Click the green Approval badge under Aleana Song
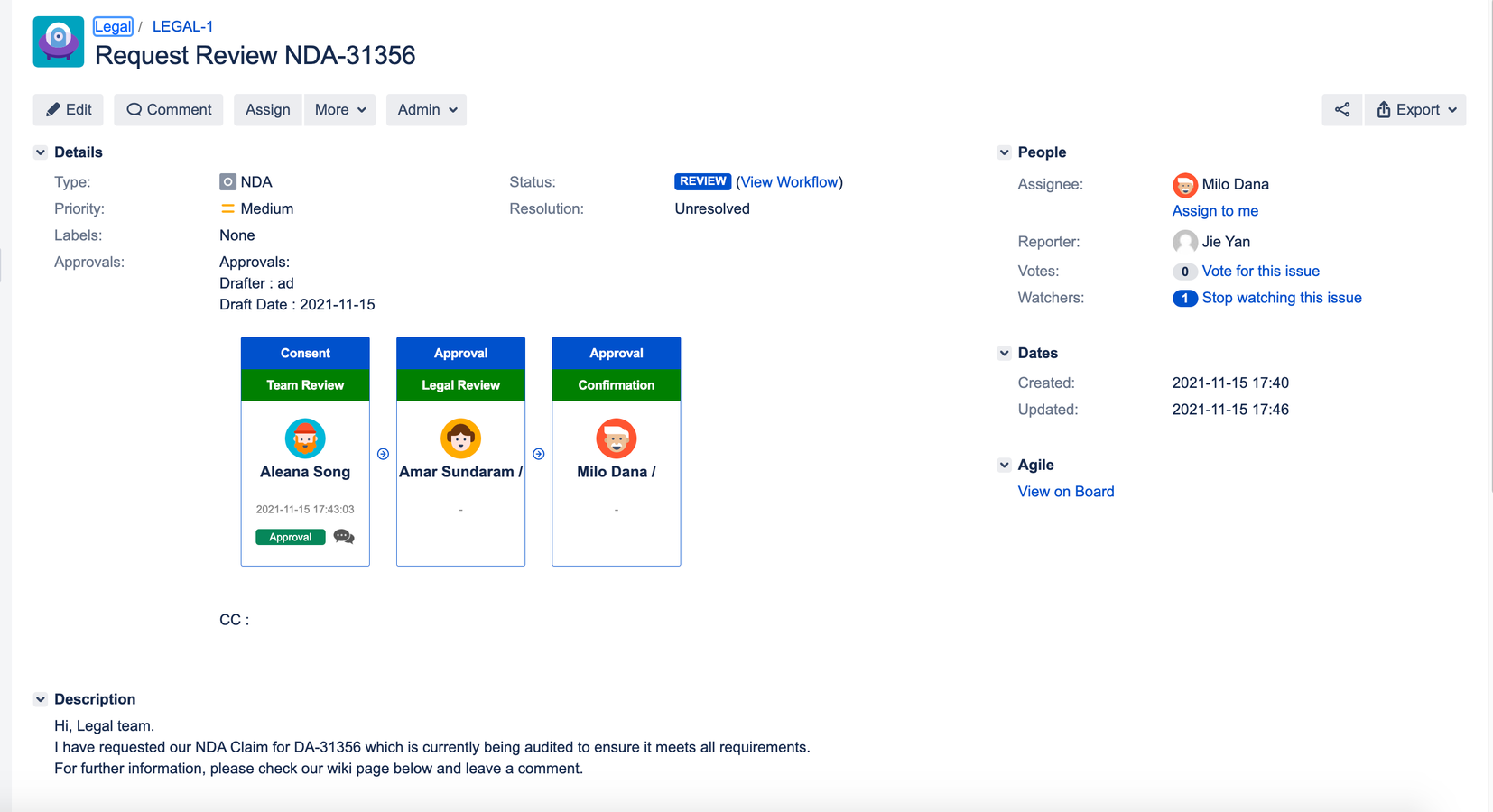Screen dimensions: 1493x812 [291, 537]
